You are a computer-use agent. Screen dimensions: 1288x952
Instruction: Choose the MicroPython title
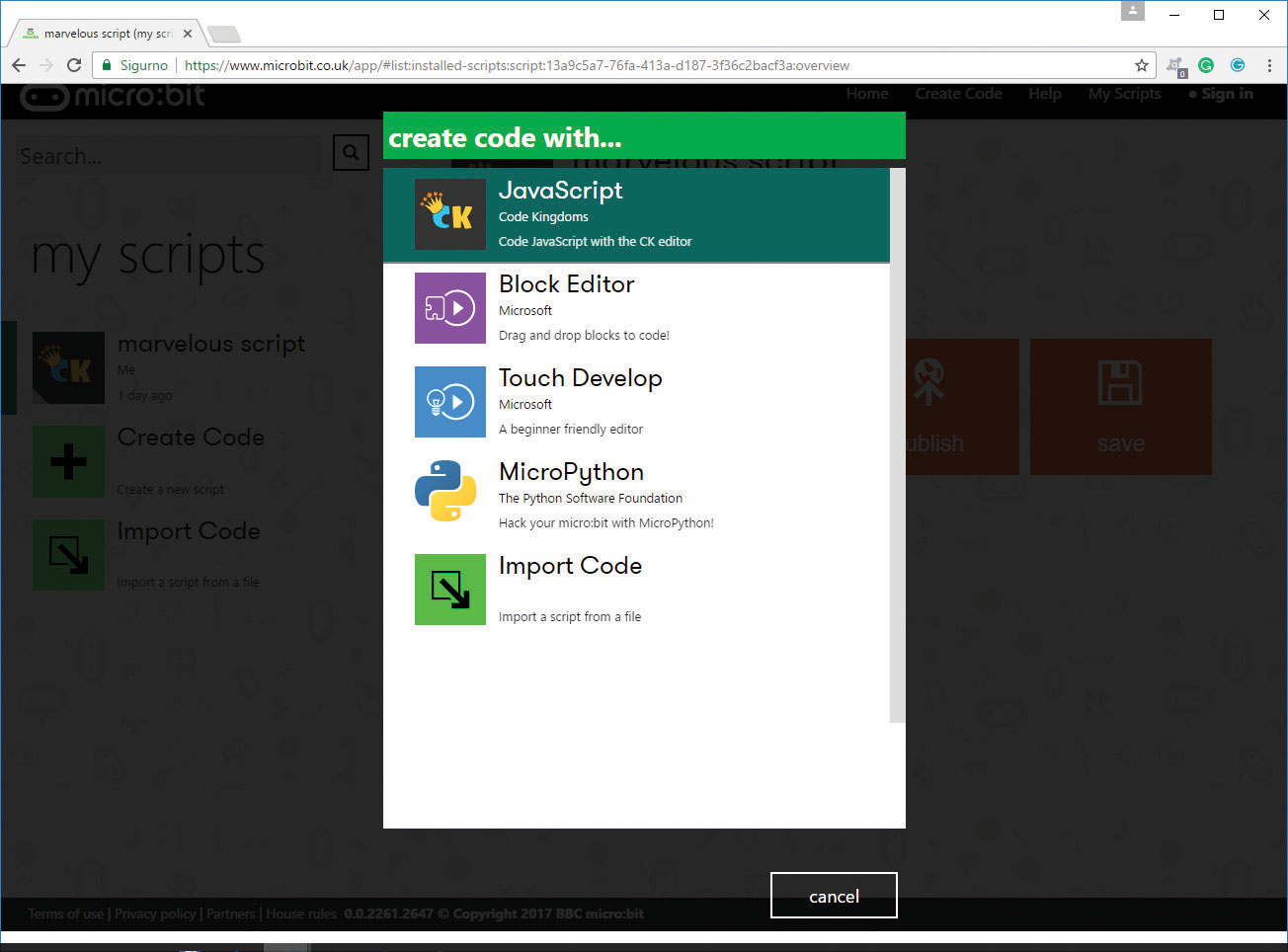571,472
